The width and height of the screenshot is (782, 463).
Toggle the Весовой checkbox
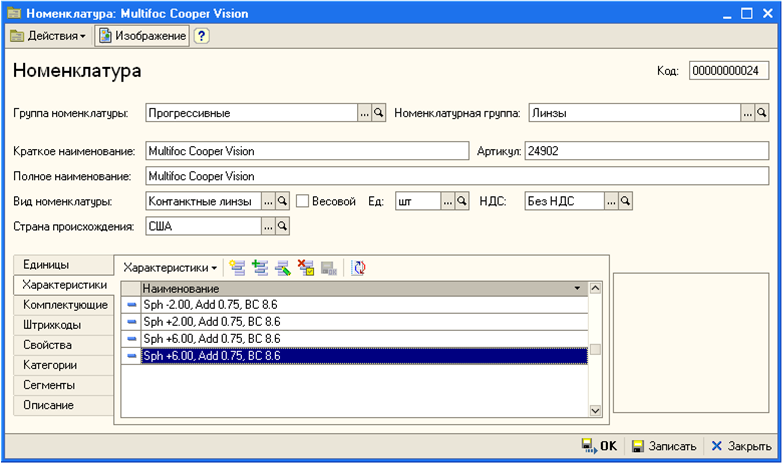click(302, 201)
